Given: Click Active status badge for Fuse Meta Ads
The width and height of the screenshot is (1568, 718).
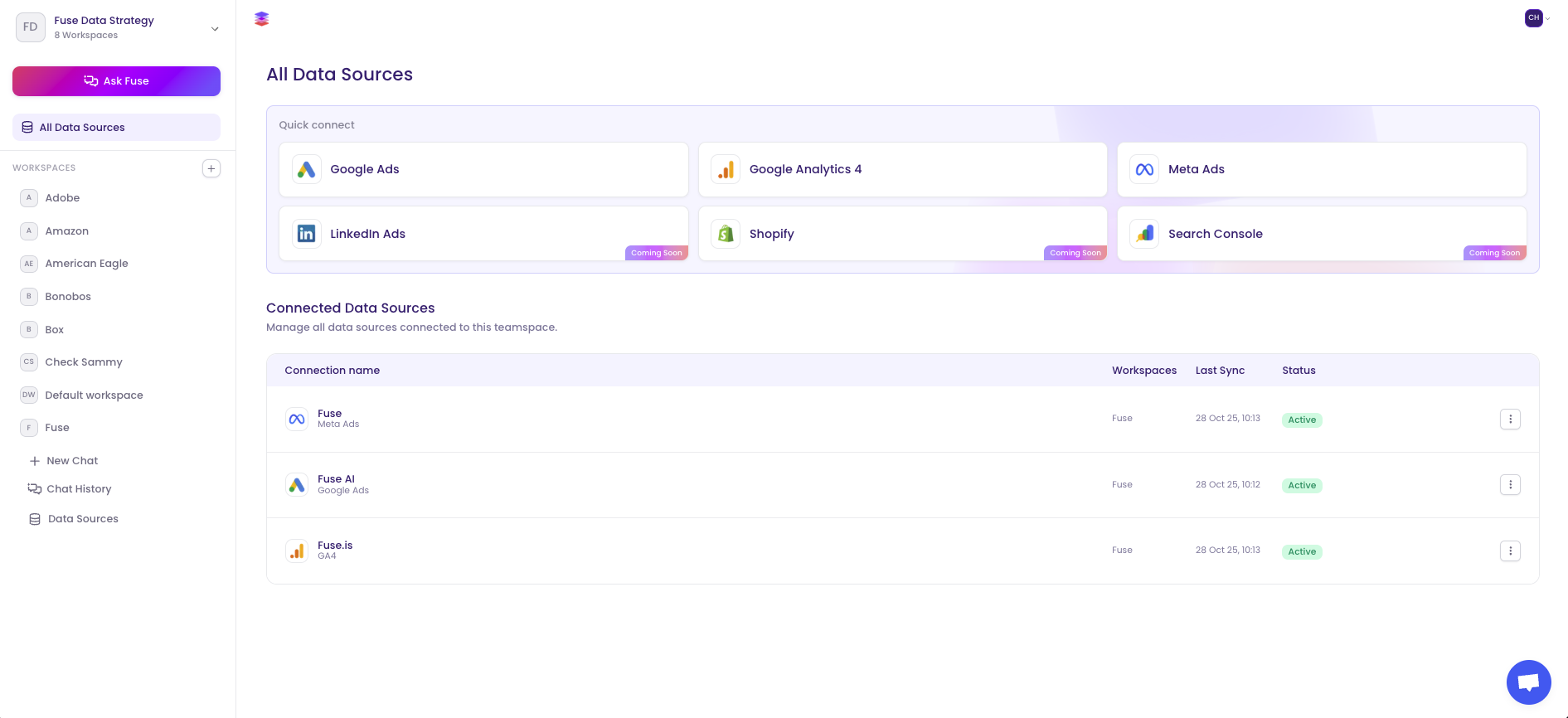Looking at the screenshot, I should click(x=1302, y=420).
